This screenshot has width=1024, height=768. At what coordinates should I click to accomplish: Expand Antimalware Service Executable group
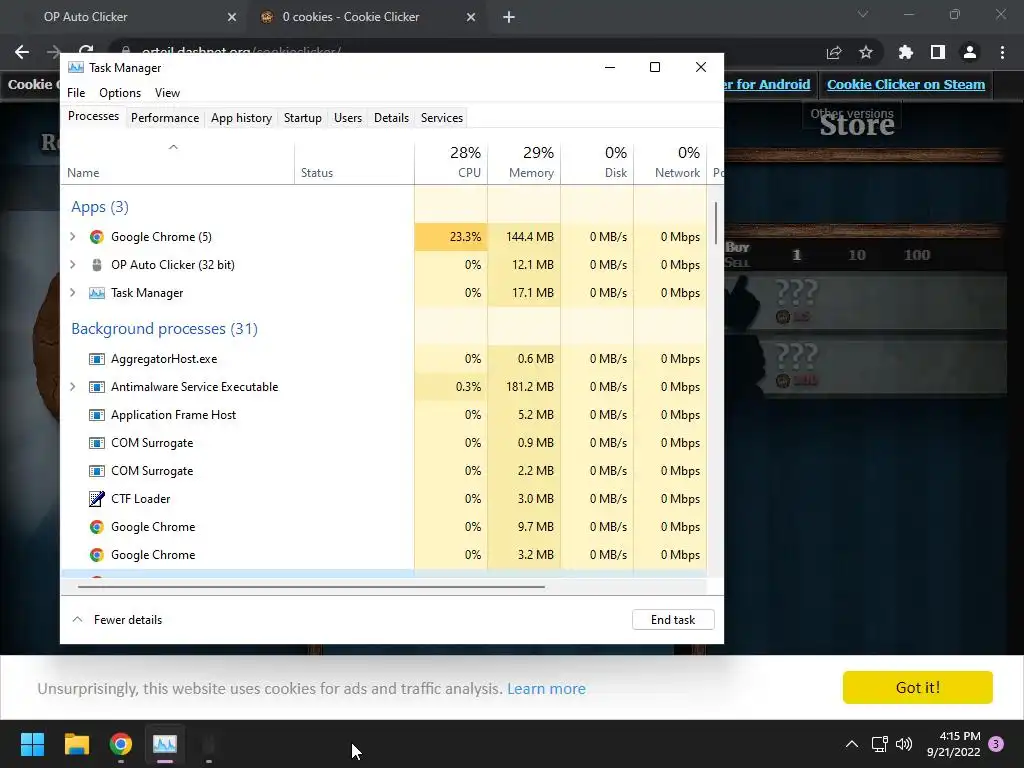click(72, 387)
